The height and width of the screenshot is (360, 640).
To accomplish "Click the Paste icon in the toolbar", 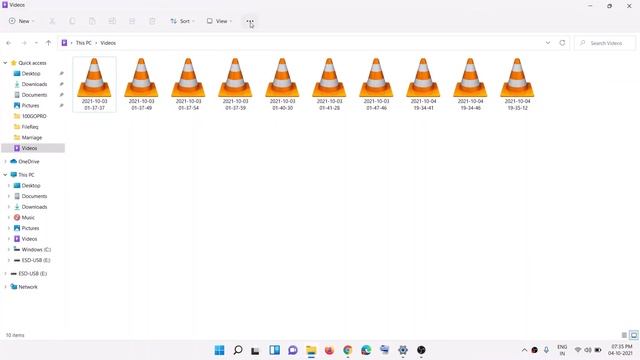I will pos(92,21).
